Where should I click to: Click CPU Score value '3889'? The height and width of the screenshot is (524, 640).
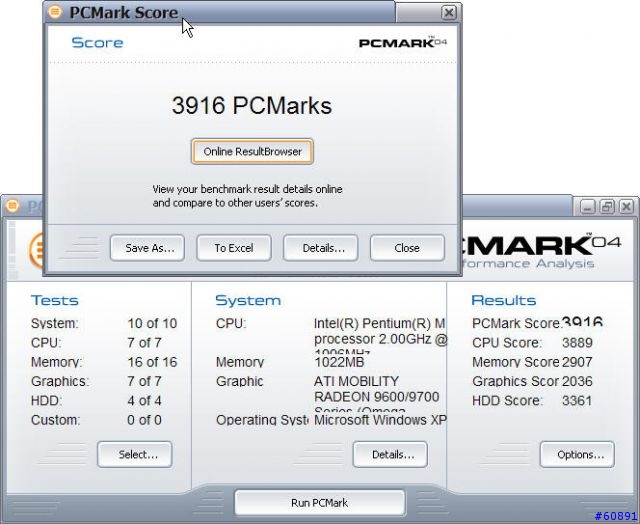577,342
